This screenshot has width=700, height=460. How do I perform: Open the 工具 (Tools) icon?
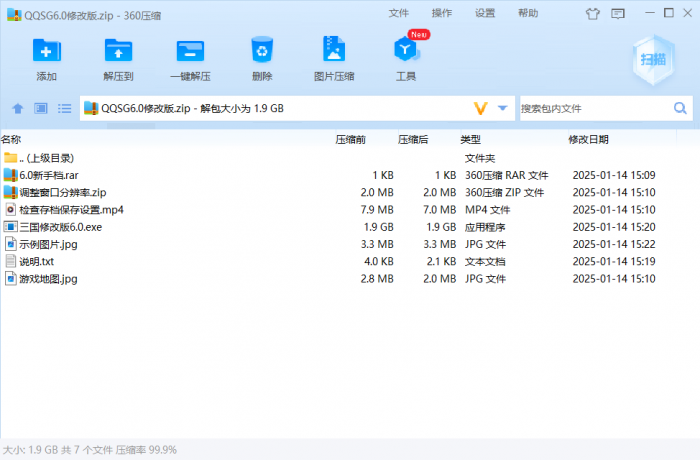coord(406,51)
